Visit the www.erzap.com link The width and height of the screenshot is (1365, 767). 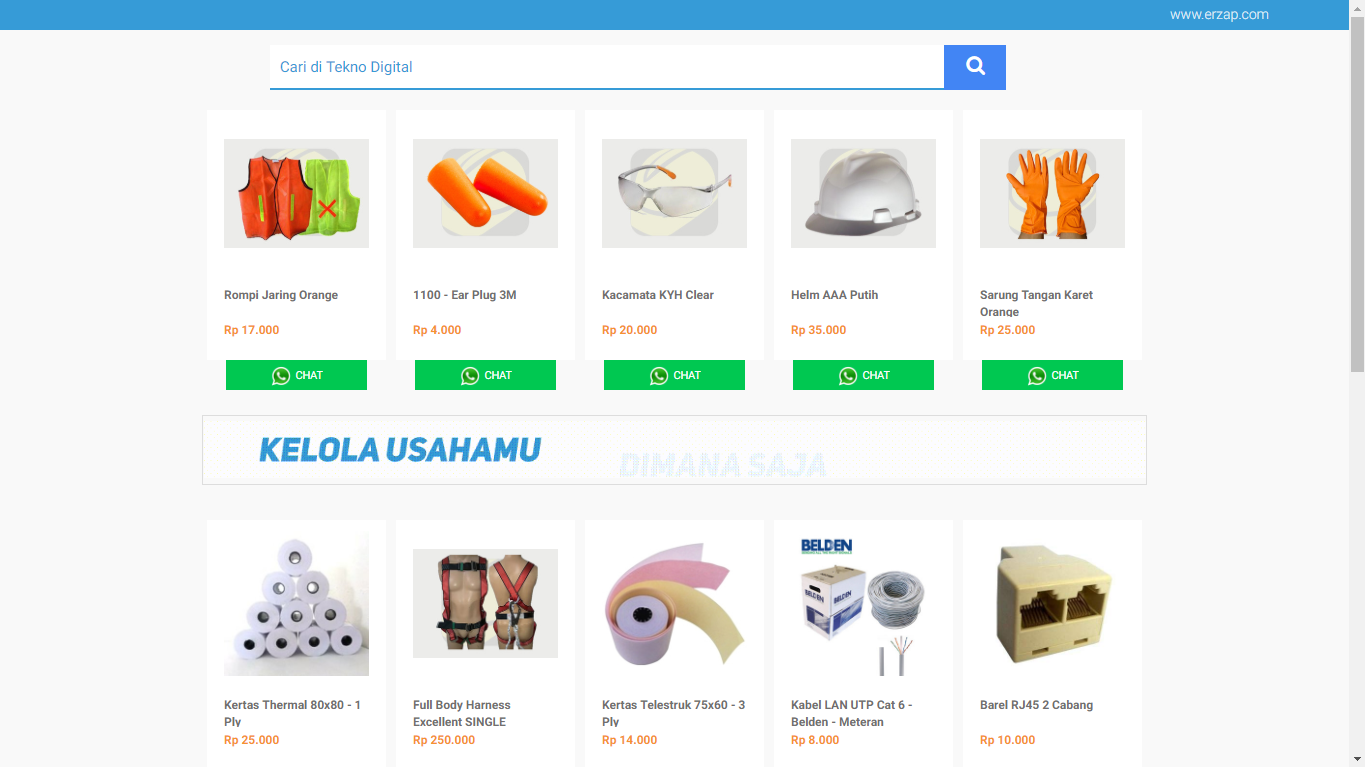pyautogui.click(x=1219, y=14)
